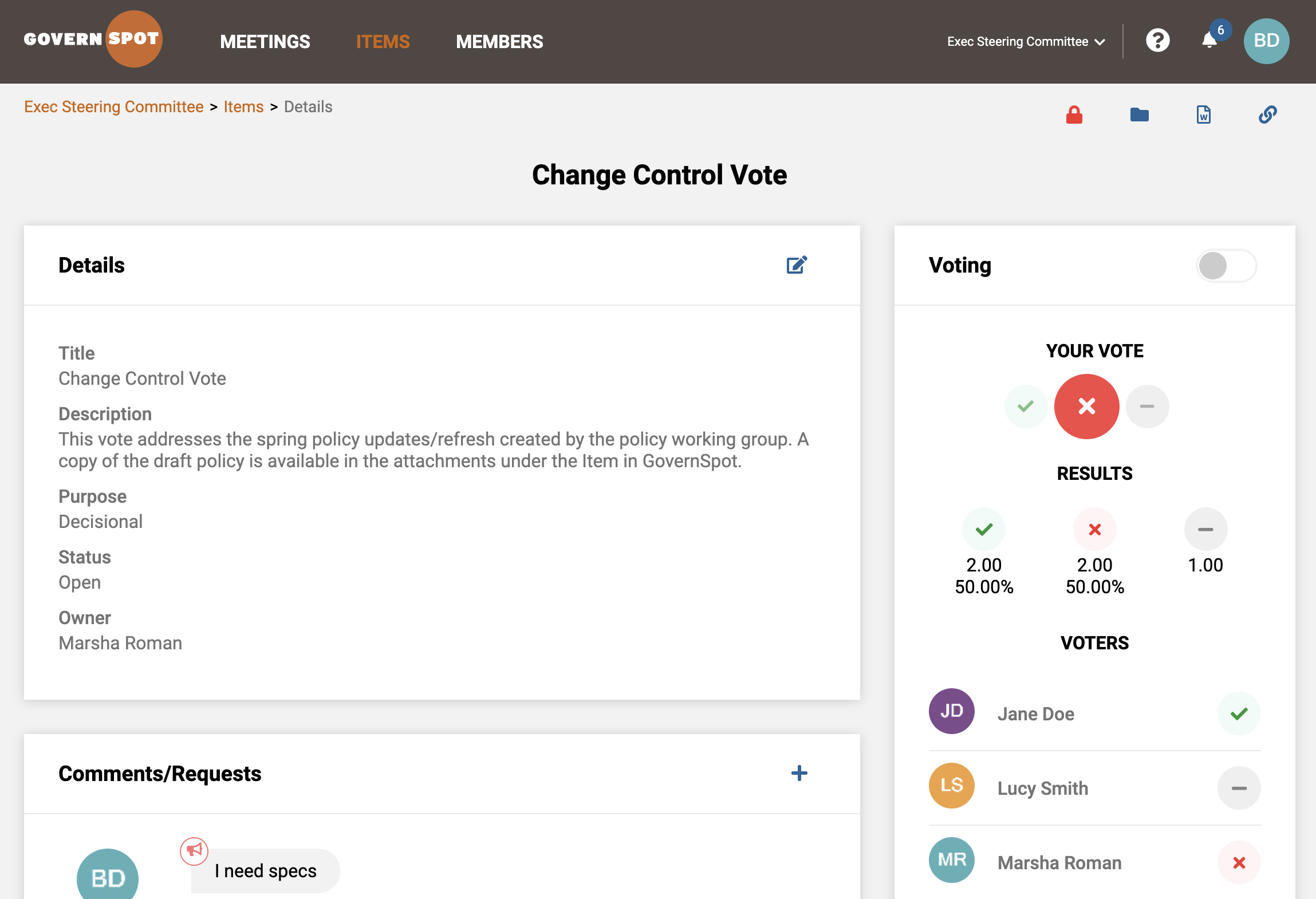This screenshot has height=899, width=1316.
Task: Add a comment with plus icon
Action: tap(799, 773)
